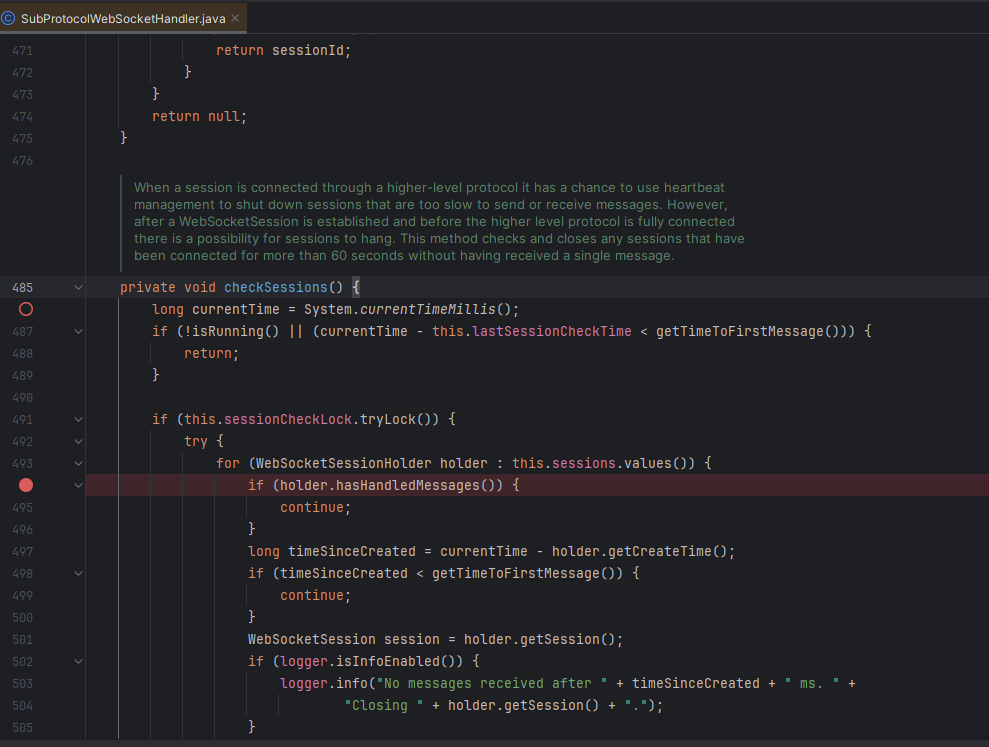Click the logger.info call on line 503
This screenshot has height=747, width=989.
[324, 683]
